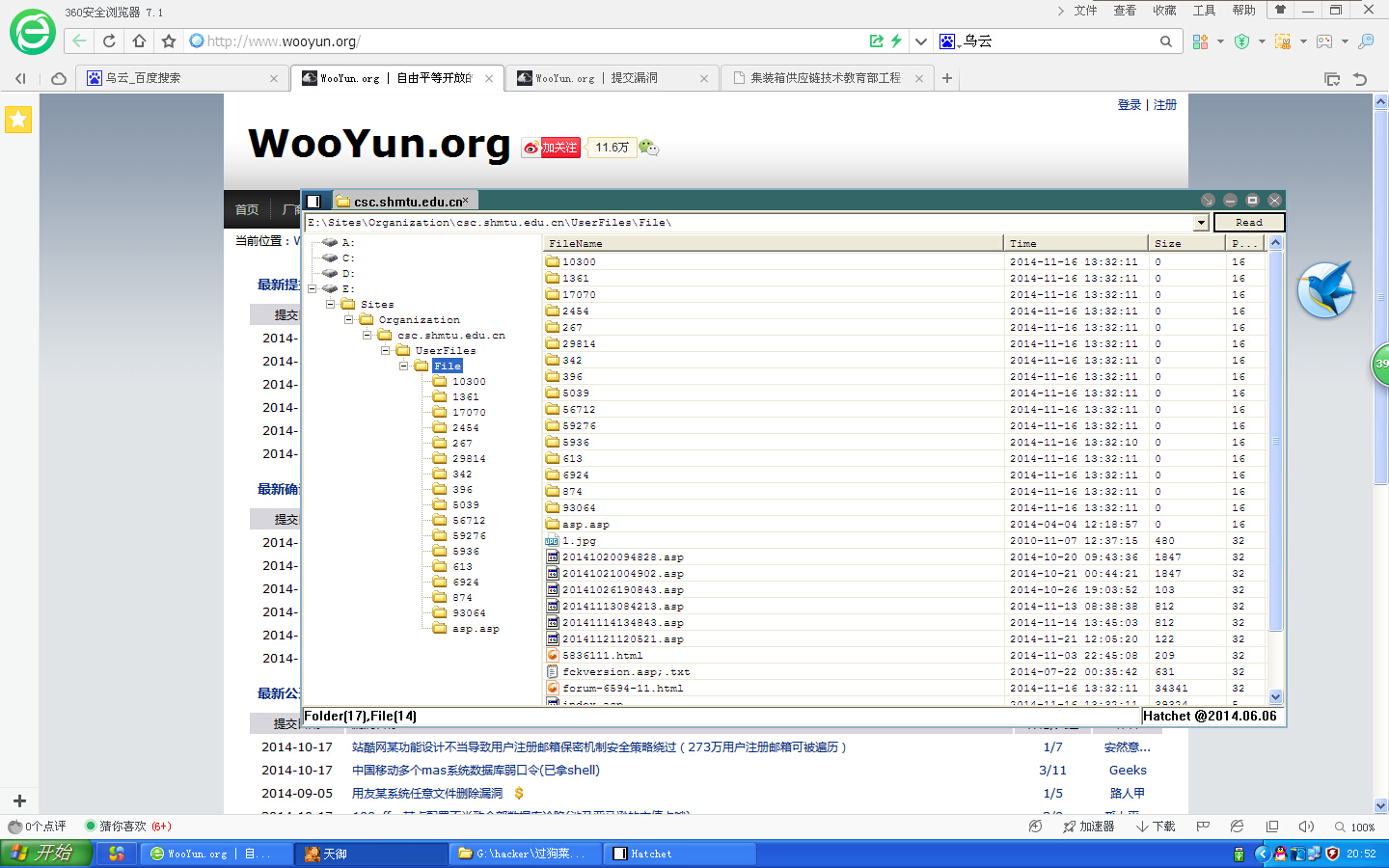Collapse the csc.shmtu.edu.cn folder node
Screen dimensions: 1389x868
(x=368, y=335)
